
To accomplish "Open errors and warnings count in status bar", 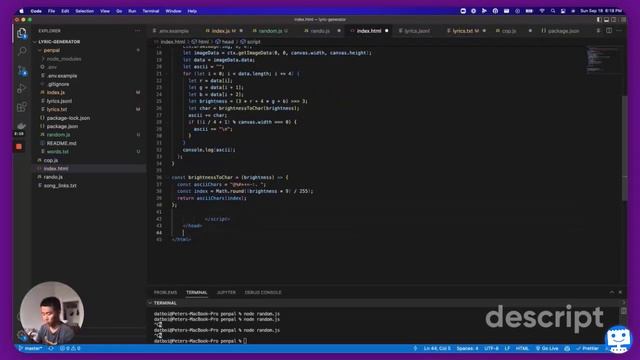I will click(x=70, y=349).
